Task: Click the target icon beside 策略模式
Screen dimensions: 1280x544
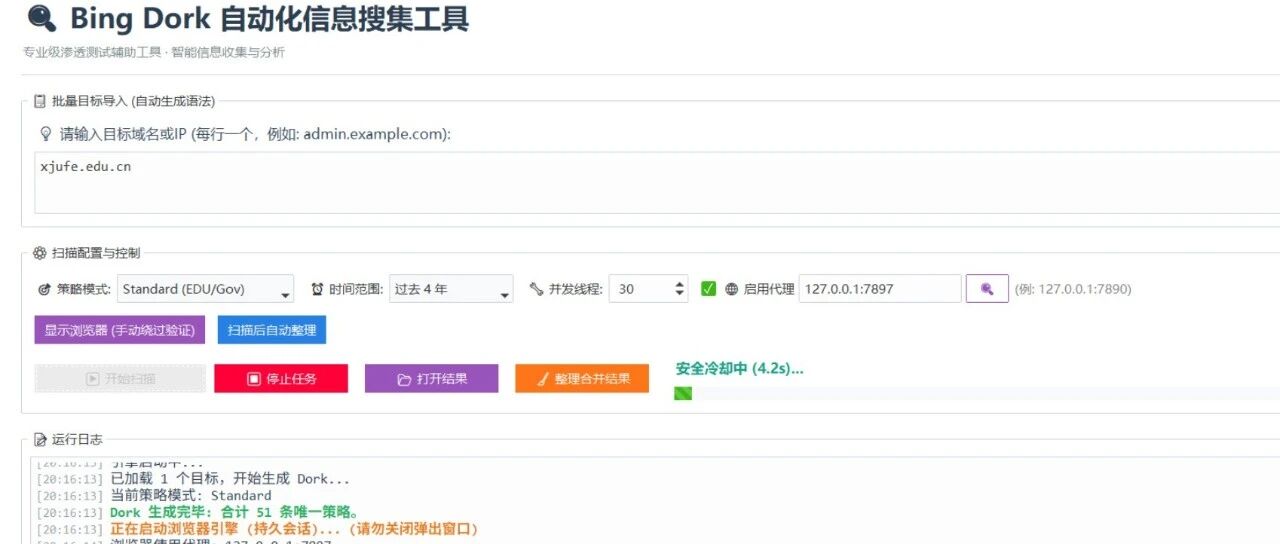Action: [44, 289]
